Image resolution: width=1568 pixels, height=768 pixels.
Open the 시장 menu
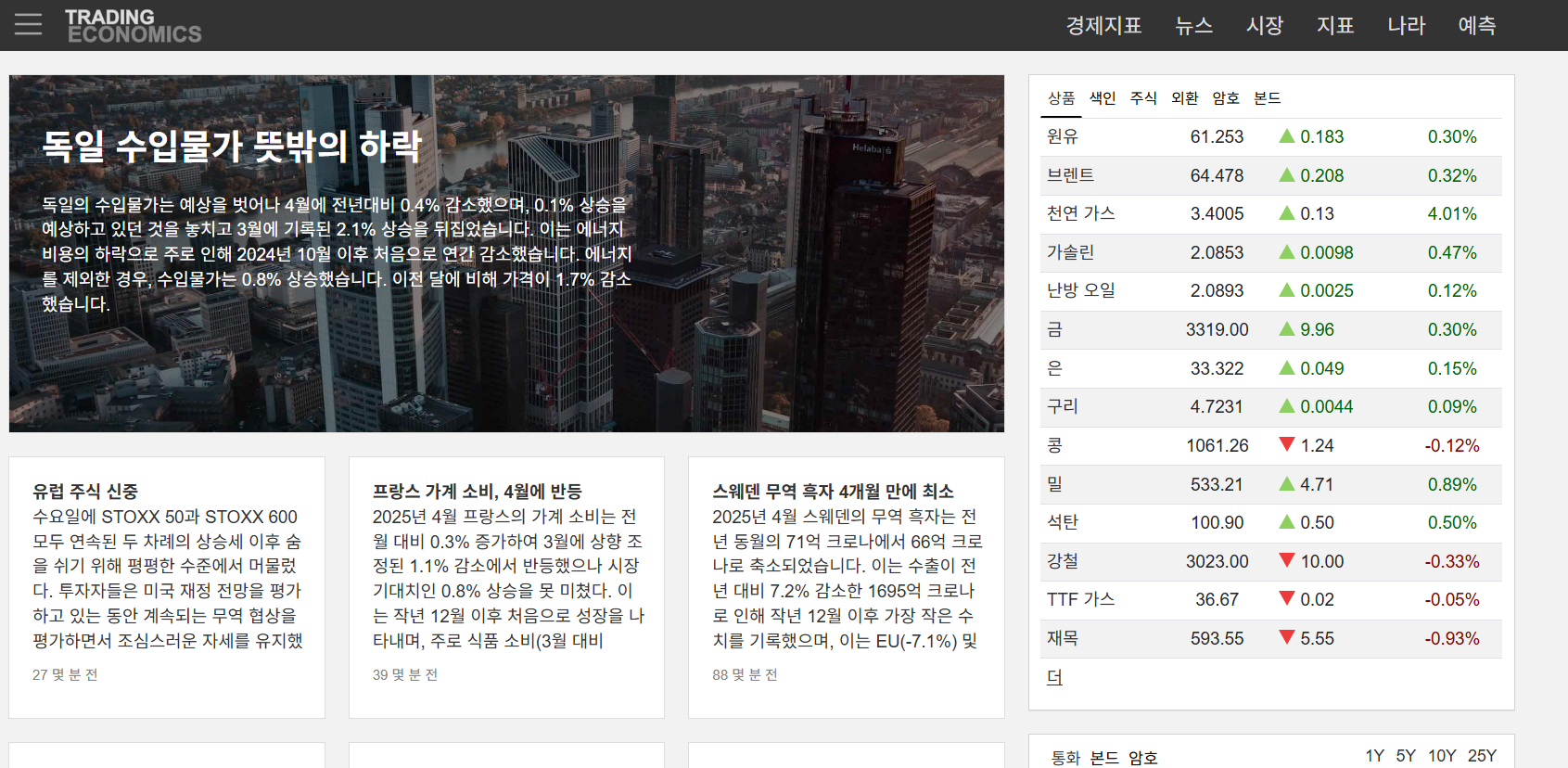(1265, 25)
